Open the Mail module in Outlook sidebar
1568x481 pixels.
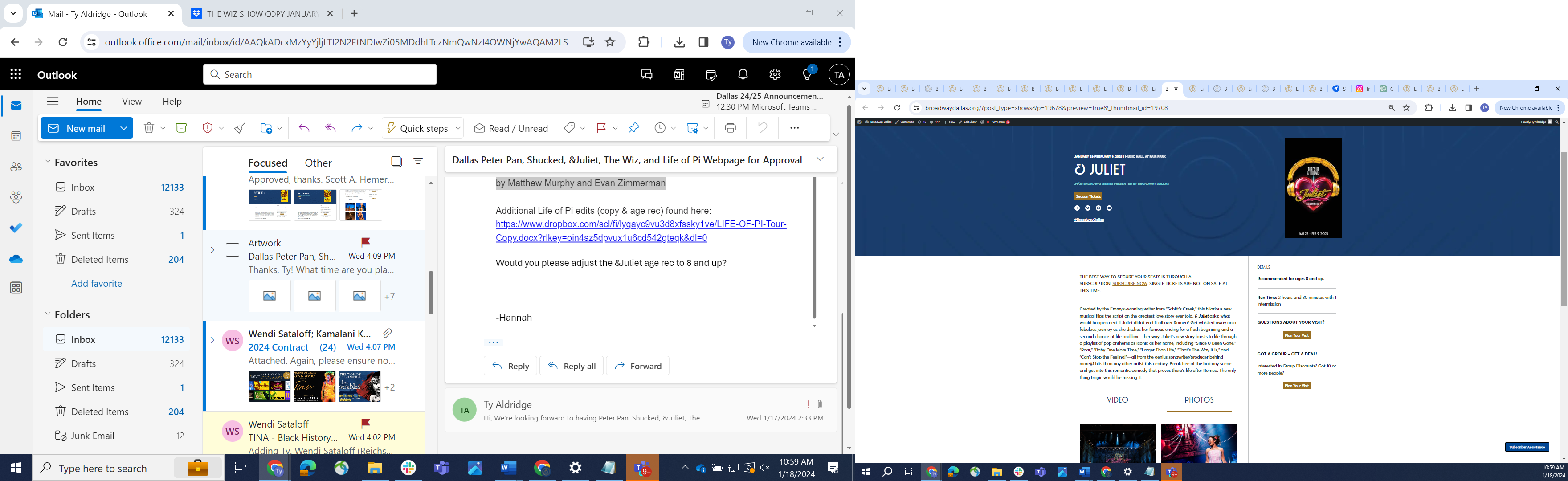tap(16, 106)
